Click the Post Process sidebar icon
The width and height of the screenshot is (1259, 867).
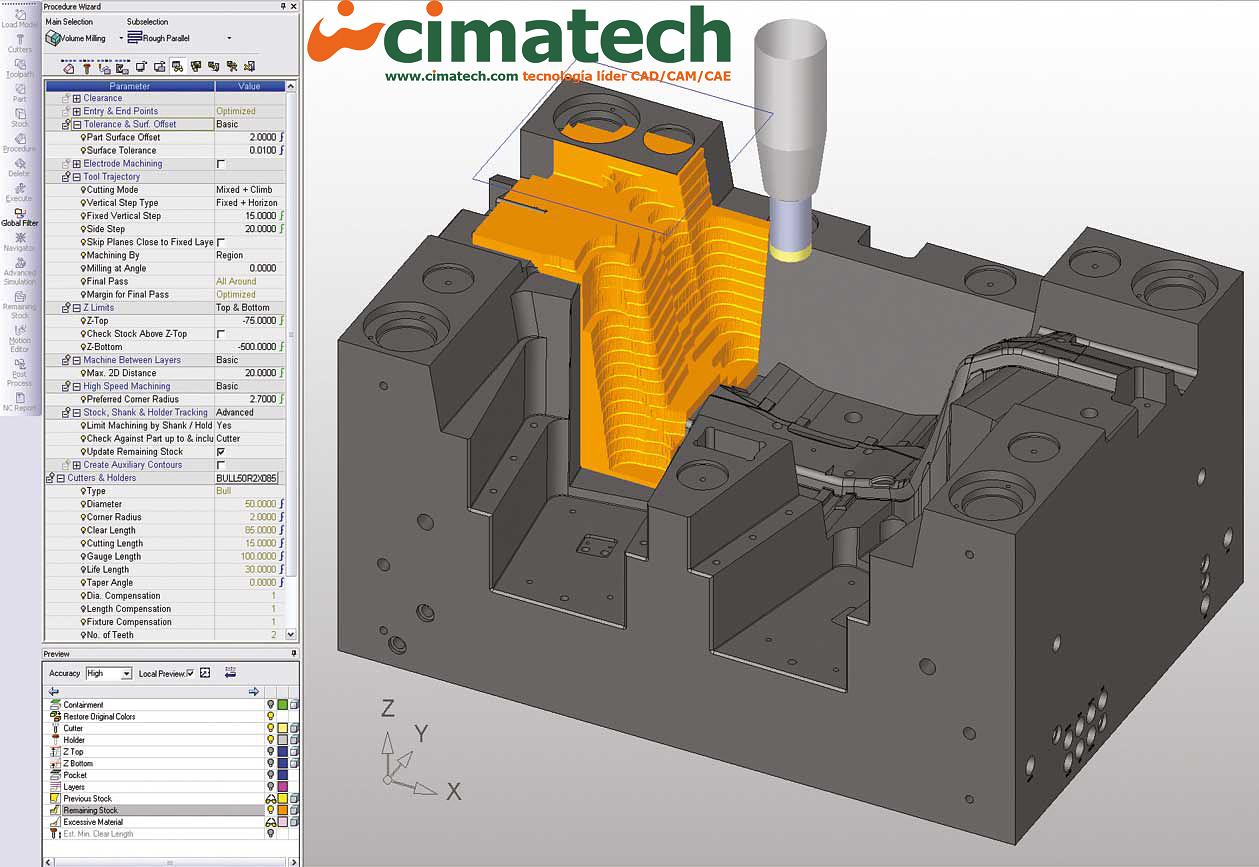tap(19, 374)
